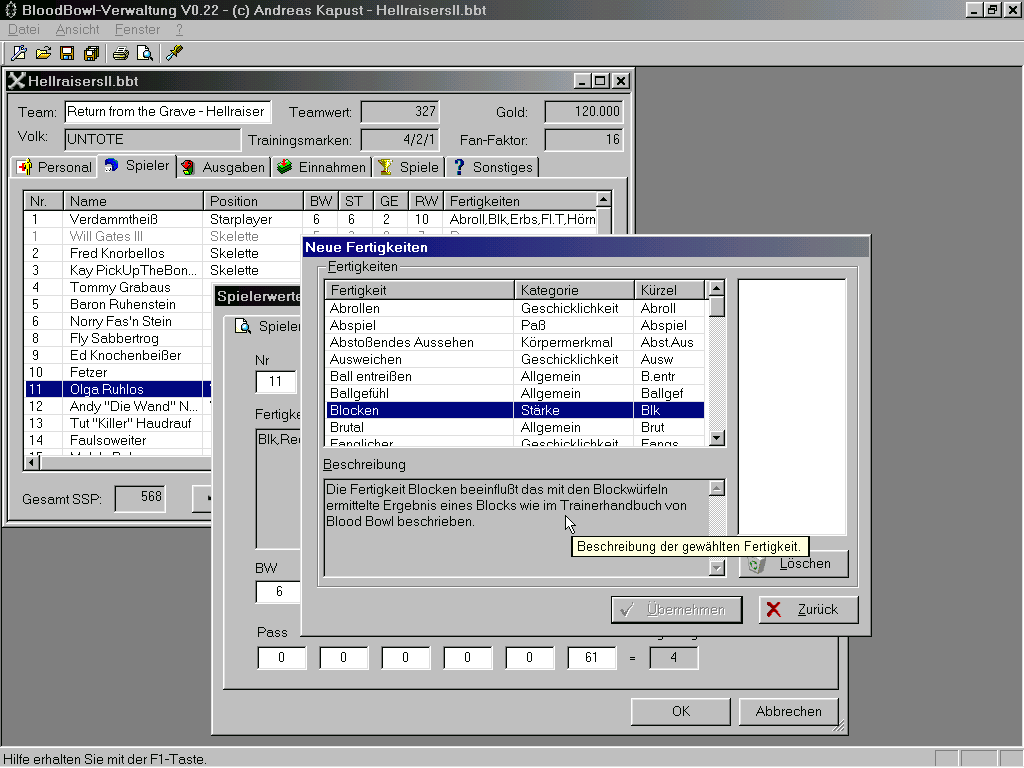This screenshot has width=1024, height=768.
Task: Click the Löschen button with trash icon
Action: tap(793, 564)
